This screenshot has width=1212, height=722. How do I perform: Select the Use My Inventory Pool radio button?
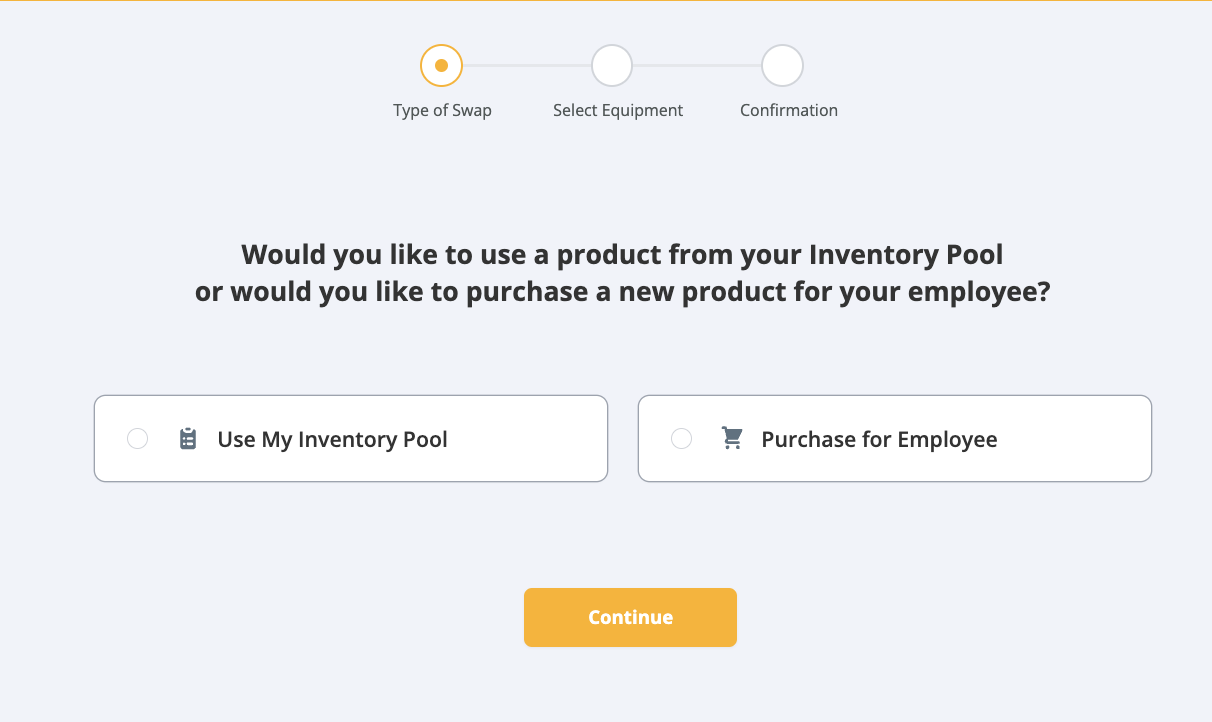[138, 439]
